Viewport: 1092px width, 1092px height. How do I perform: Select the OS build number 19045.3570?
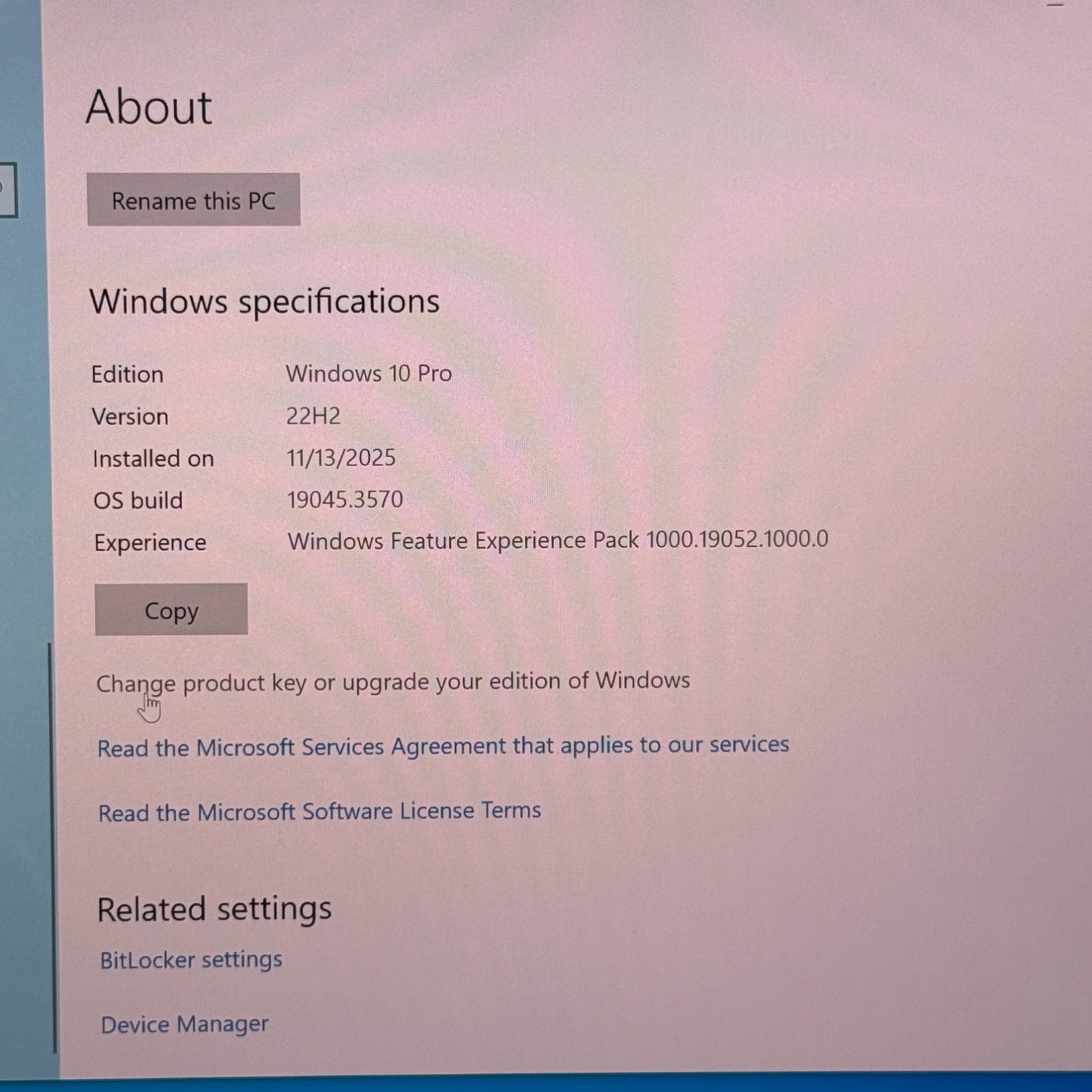344,499
